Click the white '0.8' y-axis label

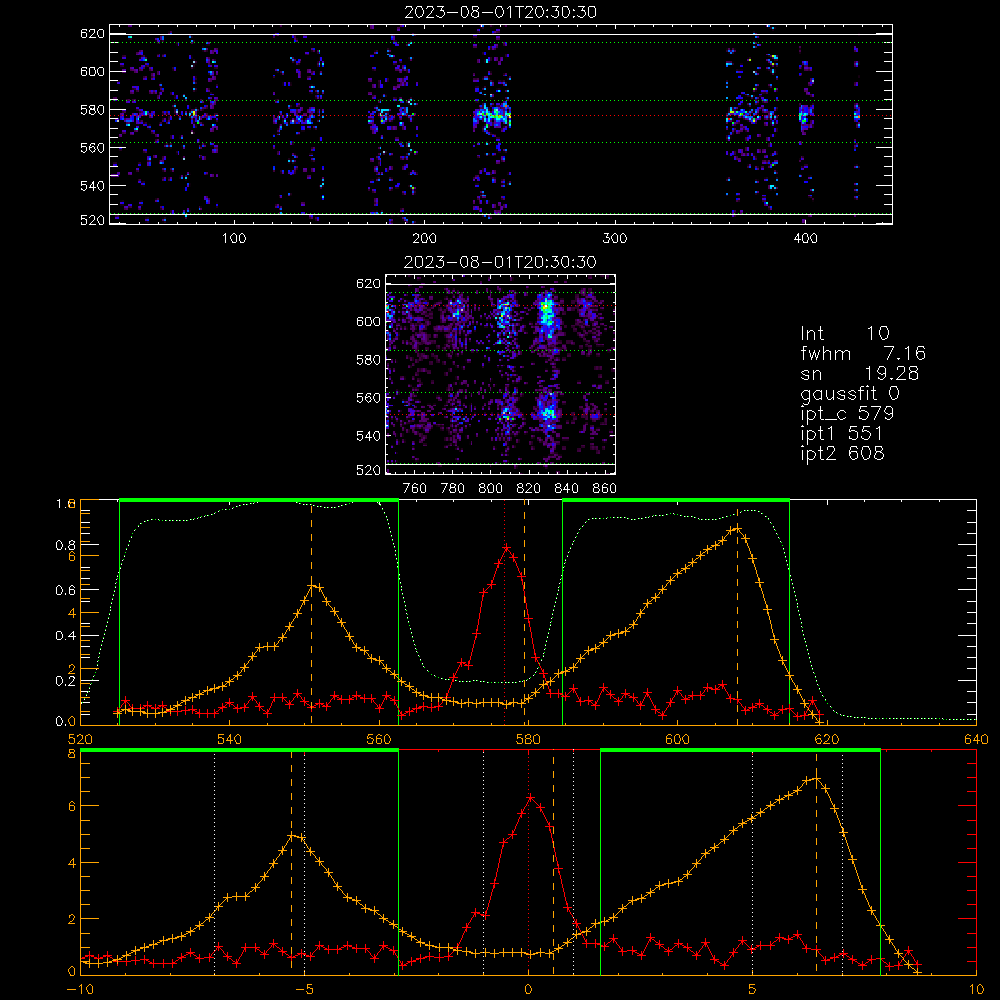click(x=64, y=545)
